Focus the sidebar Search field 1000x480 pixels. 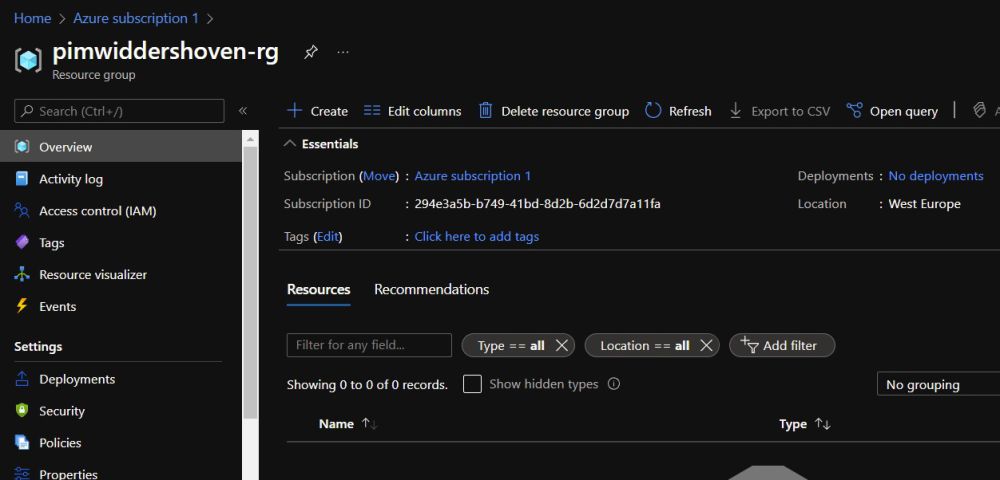[119, 111]
